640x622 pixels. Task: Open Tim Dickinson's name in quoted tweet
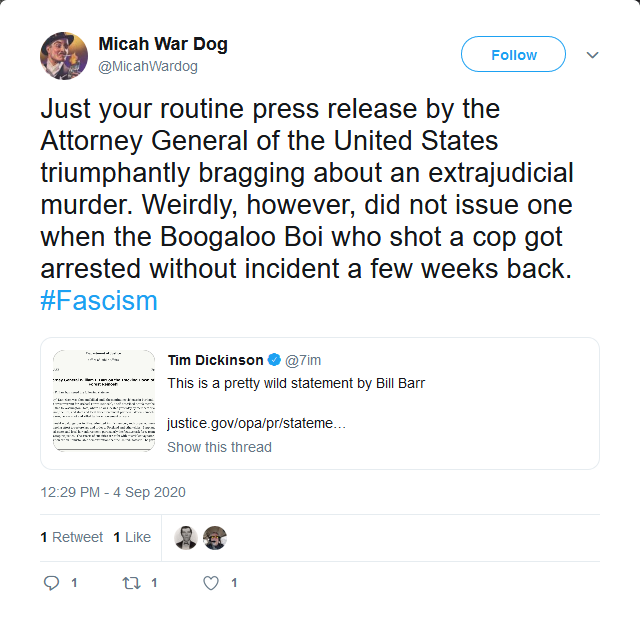[x=216, y=360]
